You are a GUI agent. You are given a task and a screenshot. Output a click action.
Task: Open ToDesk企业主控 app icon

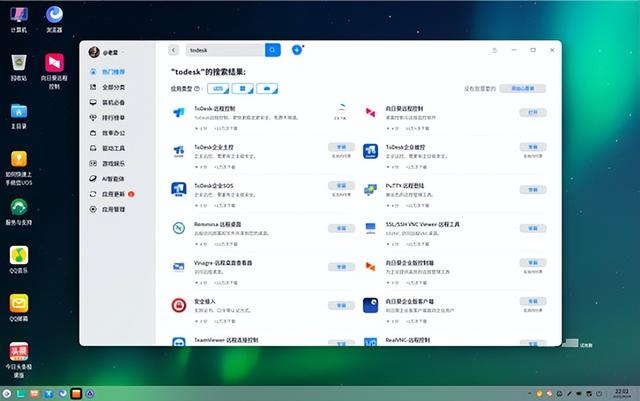click(179, 151)
